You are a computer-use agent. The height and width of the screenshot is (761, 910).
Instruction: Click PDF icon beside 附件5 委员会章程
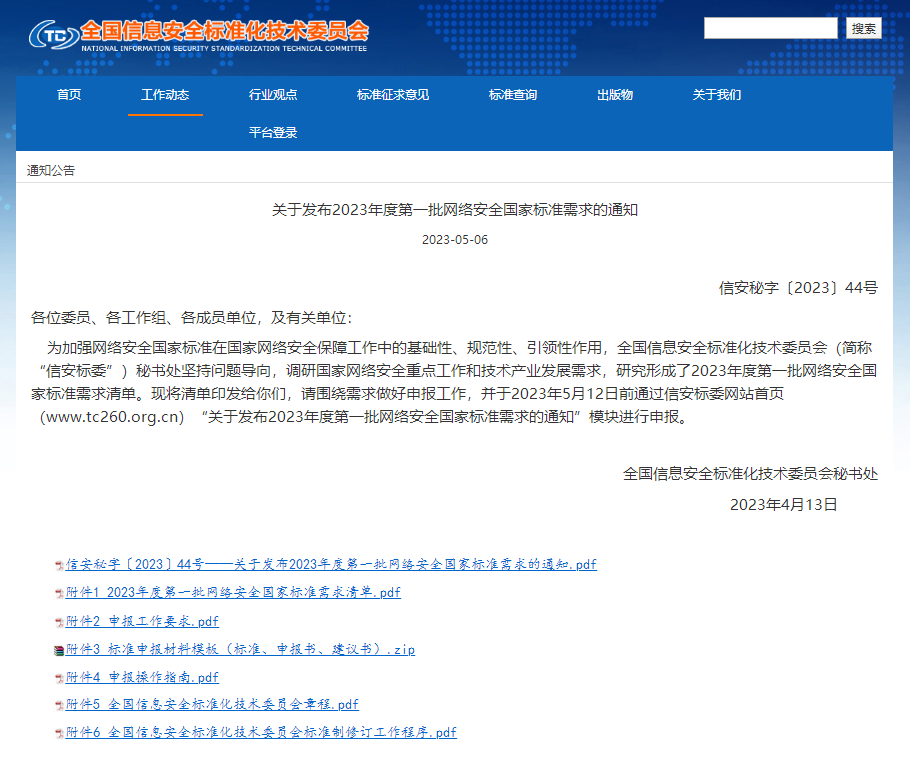(x=59, y=705)
